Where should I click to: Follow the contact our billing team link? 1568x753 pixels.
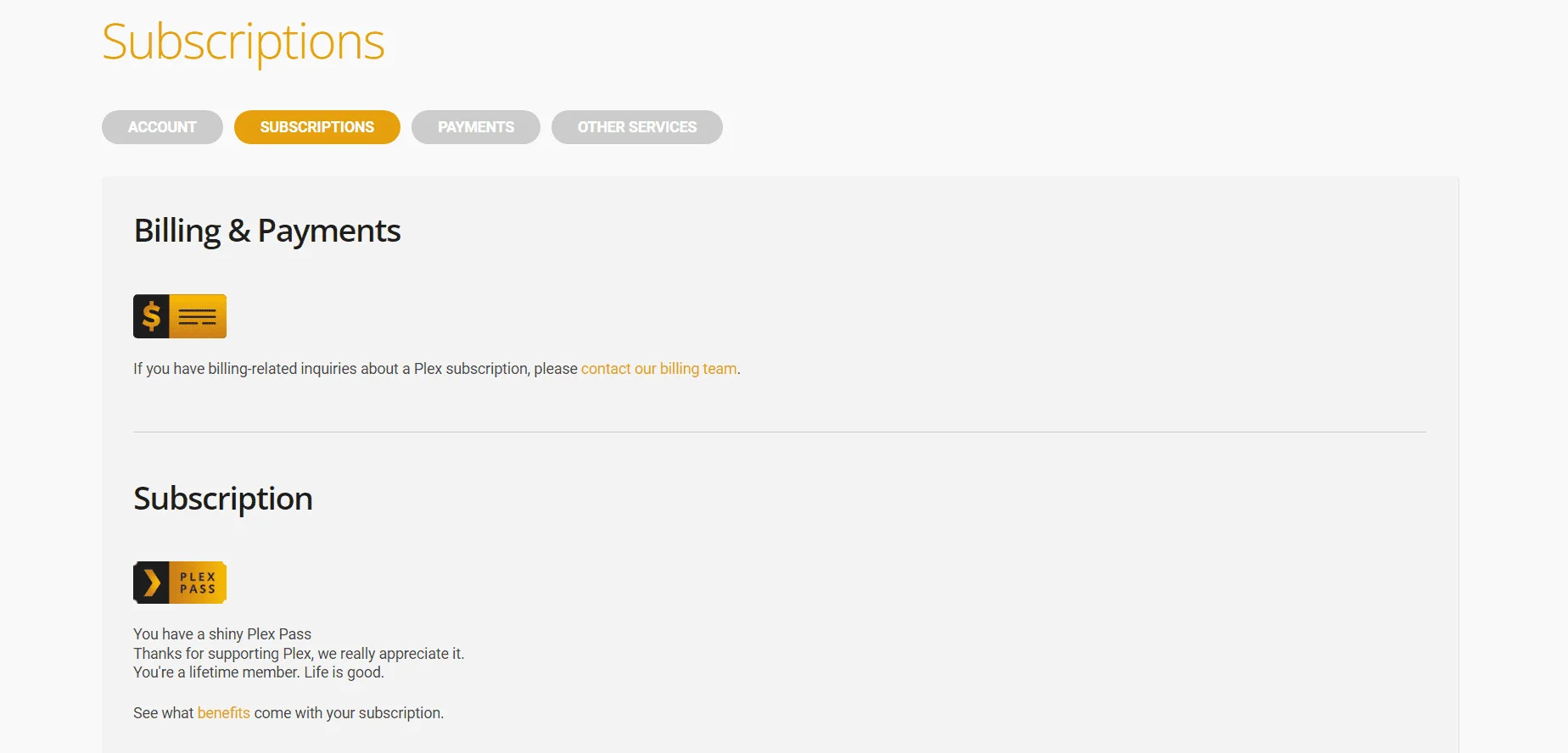coord(659,369)
